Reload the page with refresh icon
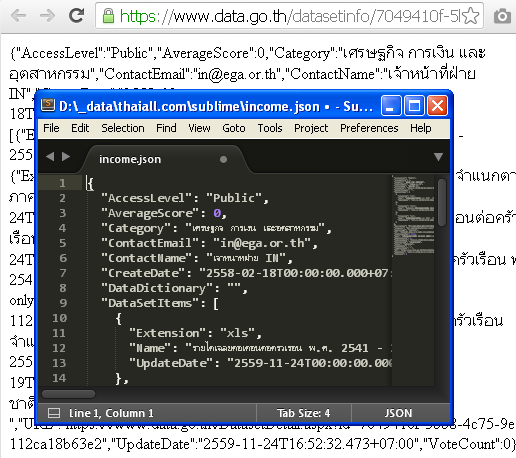516x458 pixels. [x=76, y=15]
